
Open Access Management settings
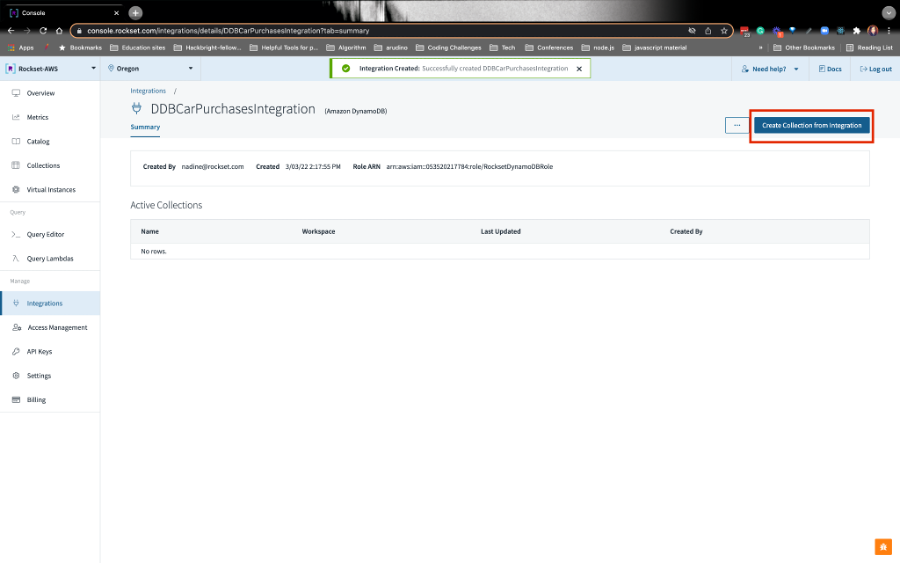57,327
